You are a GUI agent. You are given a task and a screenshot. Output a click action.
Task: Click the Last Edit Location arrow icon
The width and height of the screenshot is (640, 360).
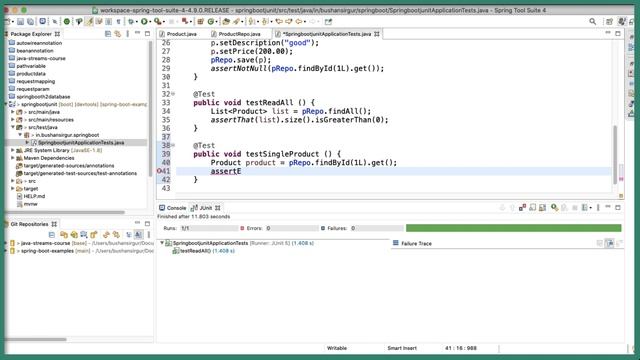pyautogui.click(x=278, y=21)
